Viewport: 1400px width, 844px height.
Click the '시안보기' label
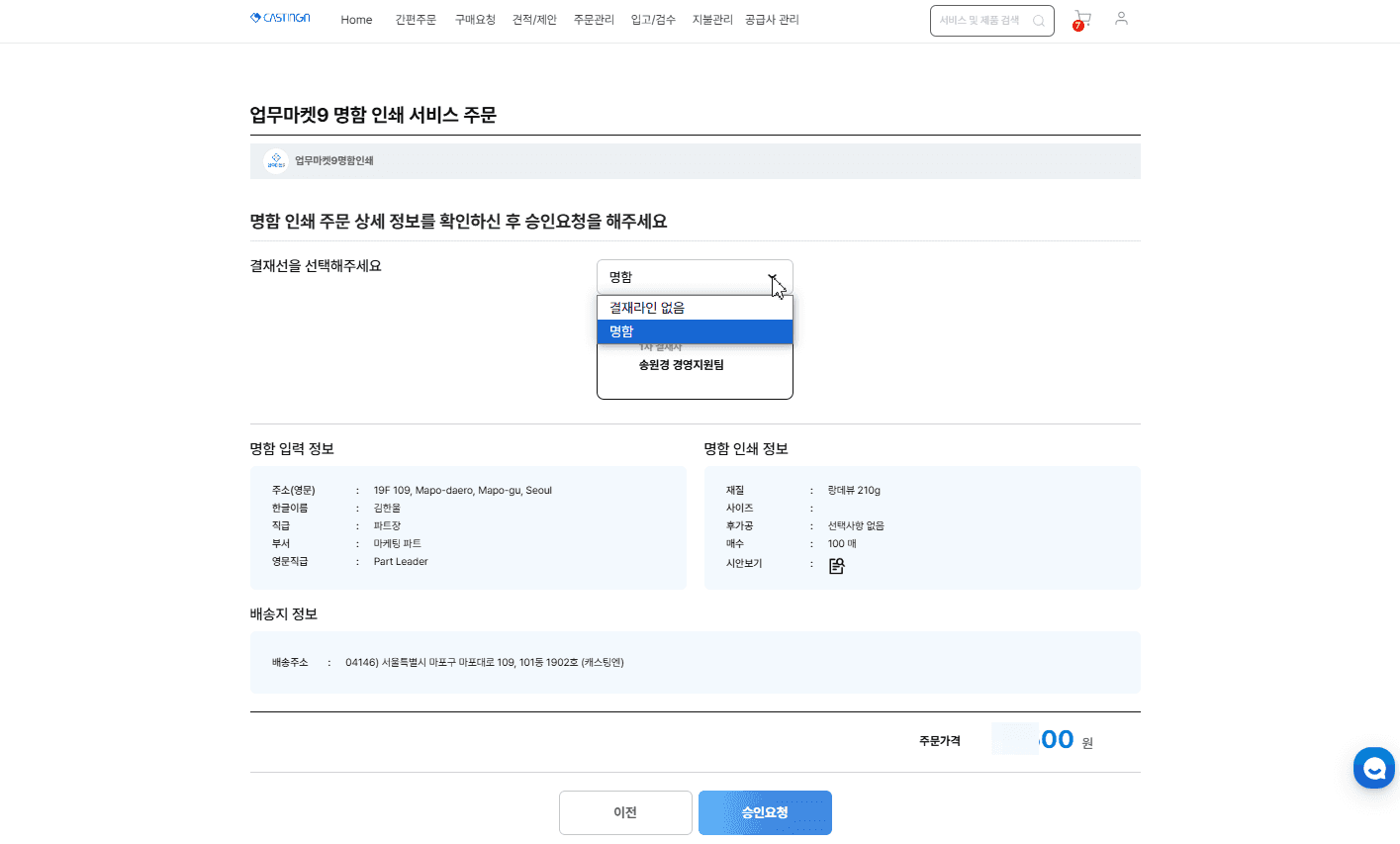[x=744, y=563]
